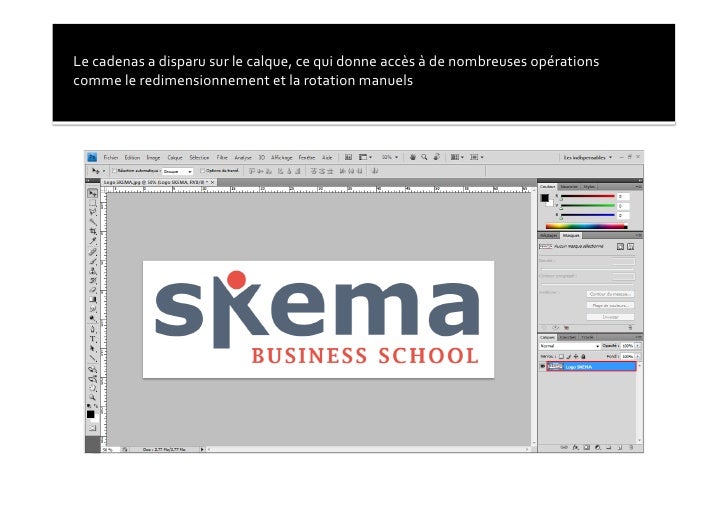This screenshot has width=728, height=514.
Task: Toggle lock all padlock icon
Action: pyautogui.click(x=584, y=357)
